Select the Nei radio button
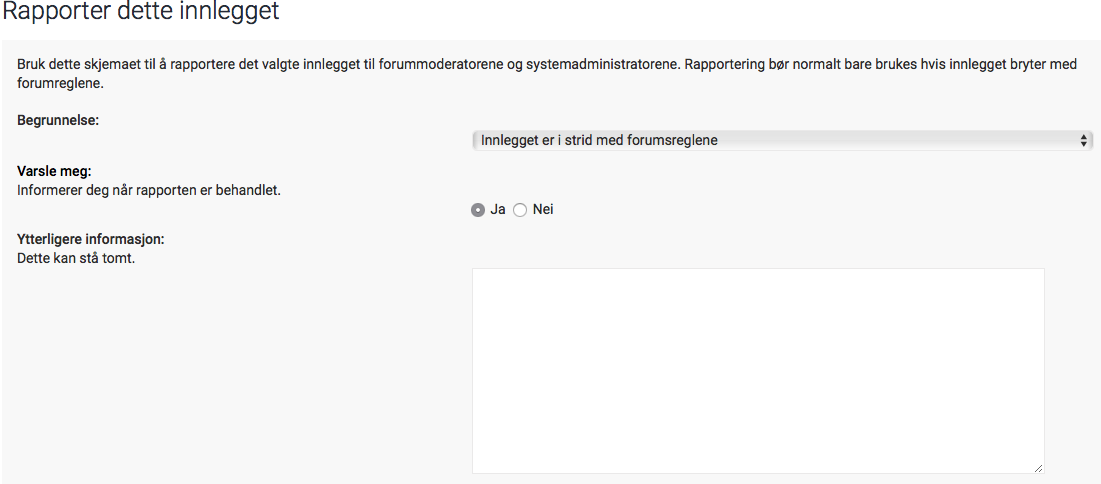Image resolution: width=1101 pixels, height=484 pixels. (520, 210)
